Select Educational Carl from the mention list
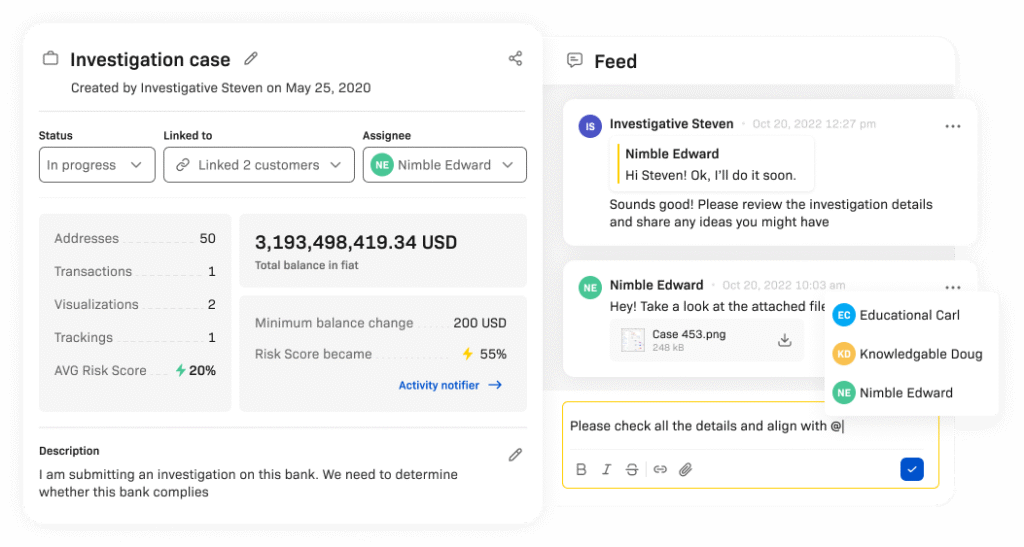Screen dimensions: 1024x547 pos(909,315)
